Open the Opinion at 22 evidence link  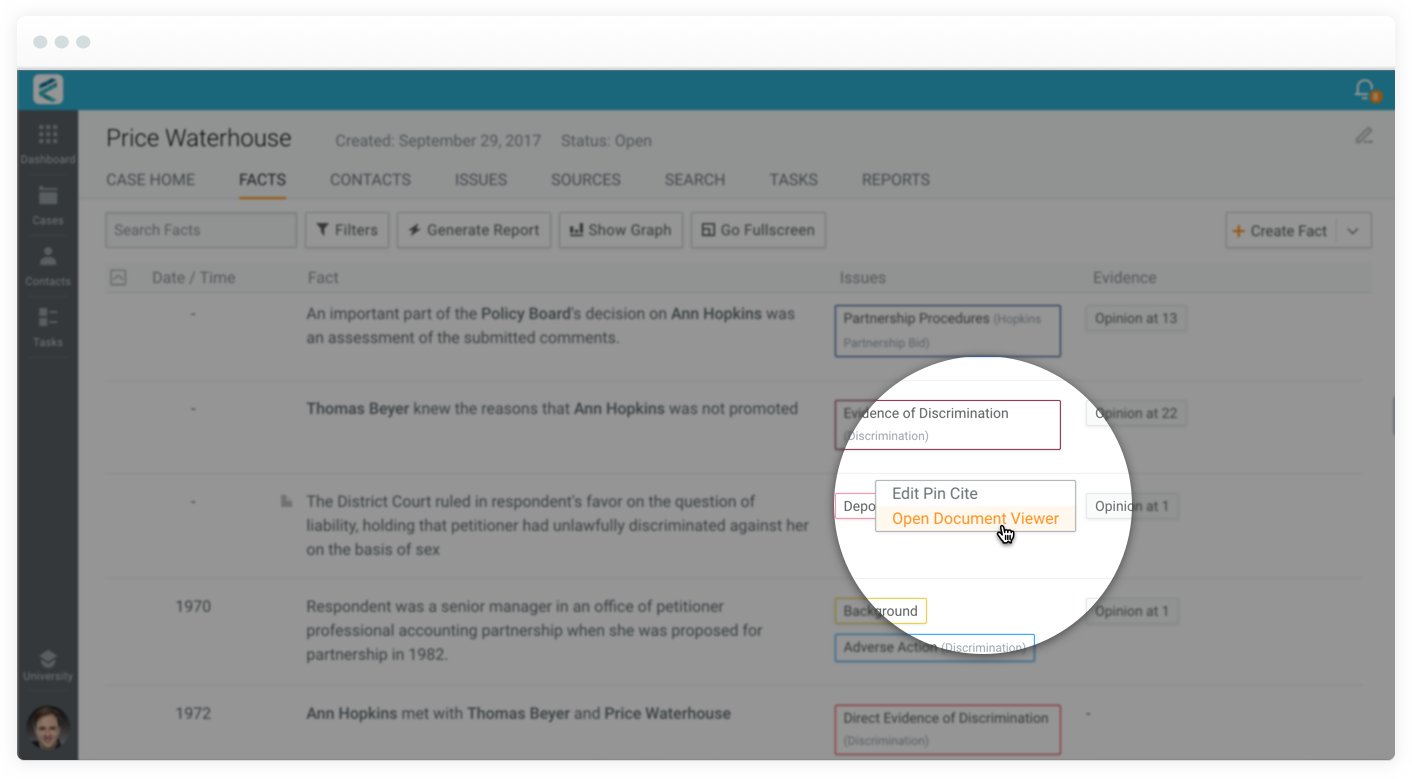pos(1136,413)
